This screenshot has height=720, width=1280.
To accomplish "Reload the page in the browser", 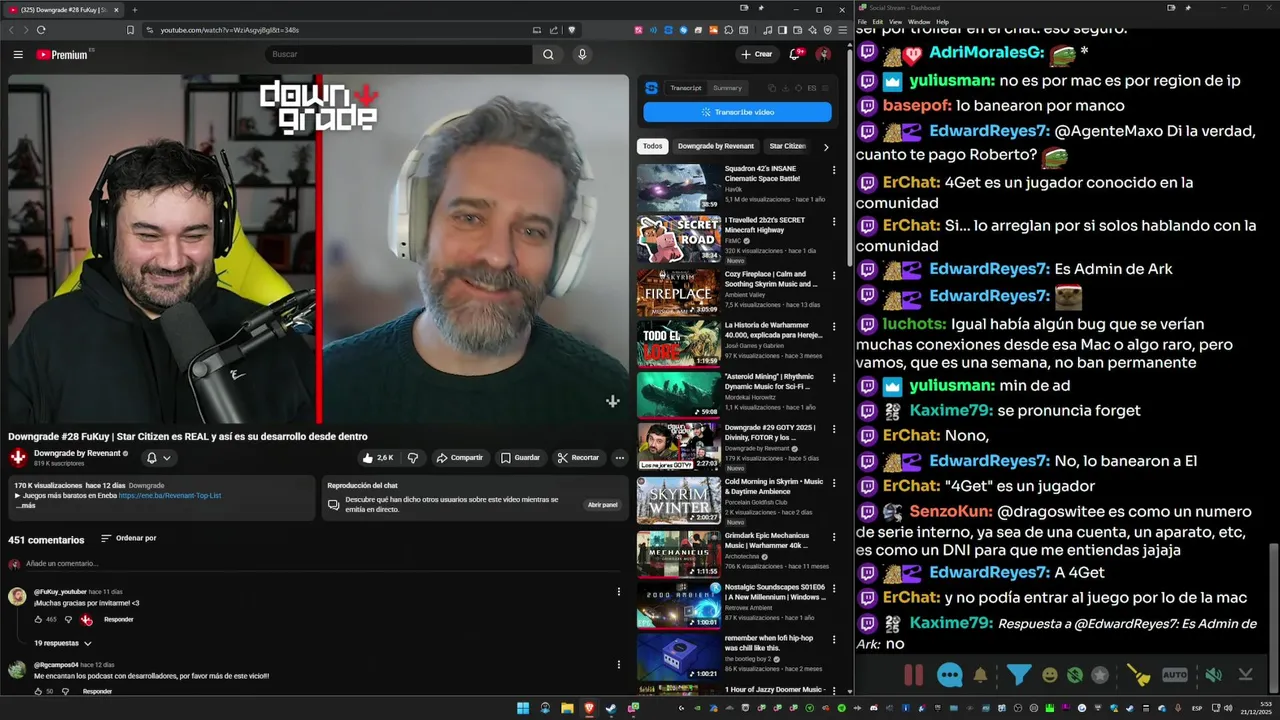I will coord(41,30).
